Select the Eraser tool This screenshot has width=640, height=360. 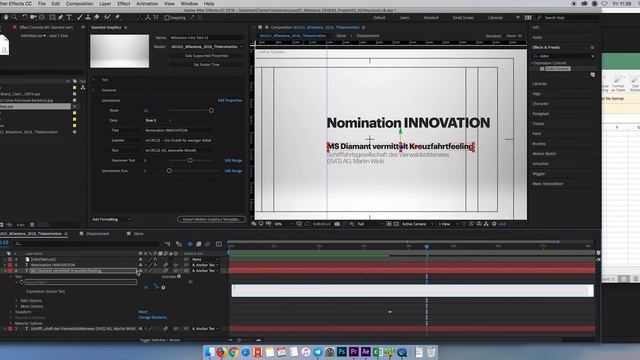point(97,18)
